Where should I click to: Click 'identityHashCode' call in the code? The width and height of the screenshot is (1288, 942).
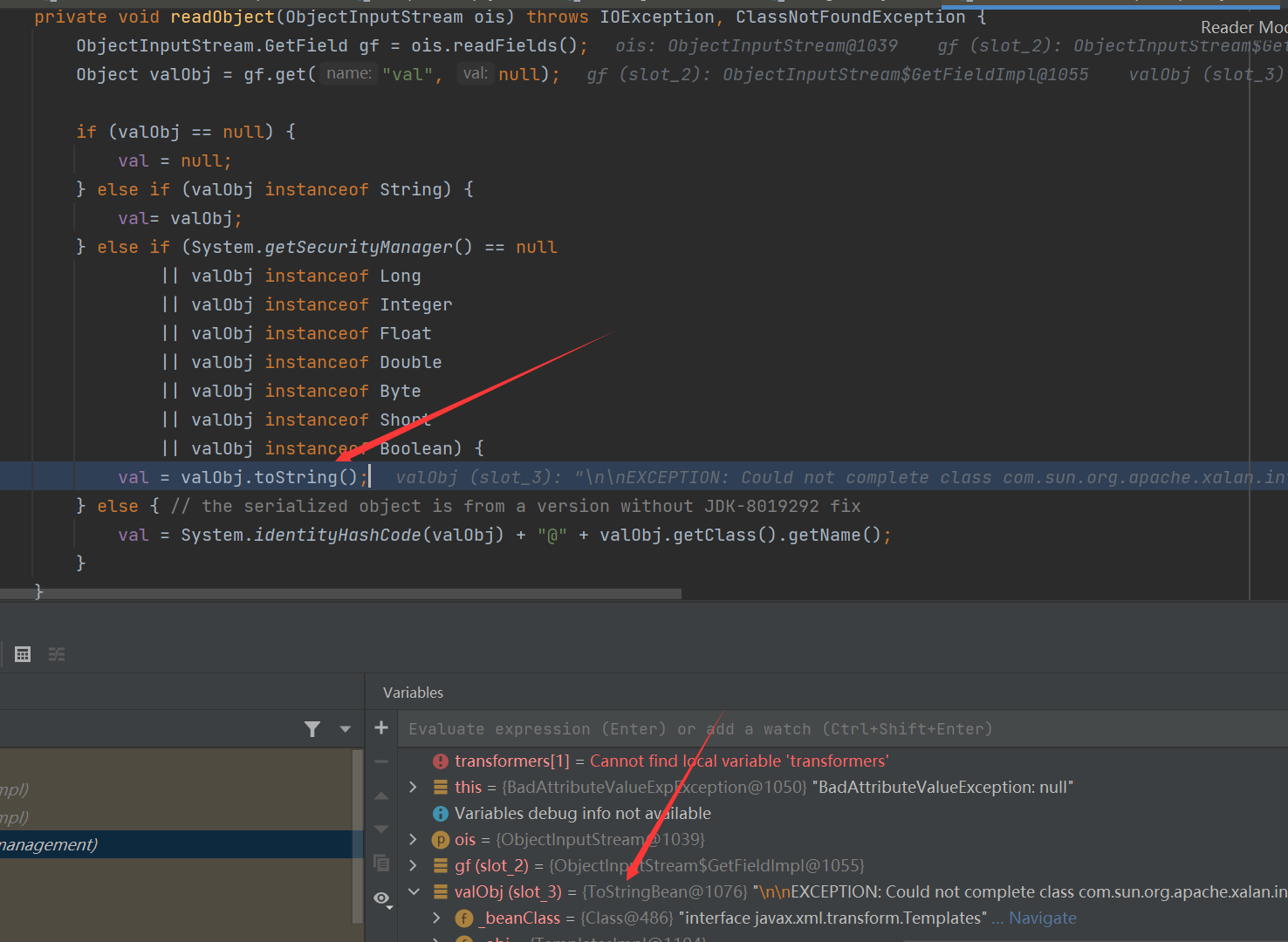point(338,535)
